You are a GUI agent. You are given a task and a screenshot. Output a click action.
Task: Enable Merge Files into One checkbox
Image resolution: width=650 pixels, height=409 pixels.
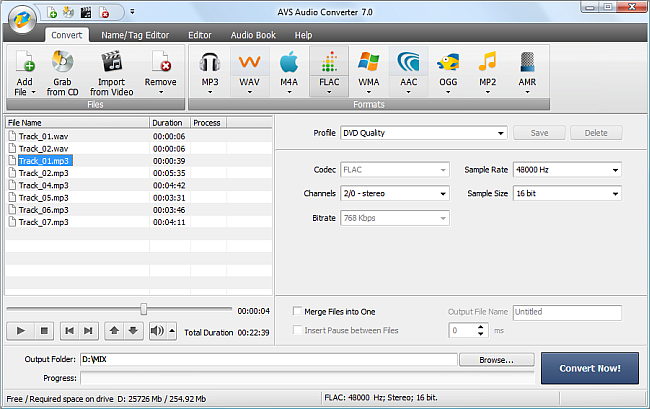click(297, 311)
